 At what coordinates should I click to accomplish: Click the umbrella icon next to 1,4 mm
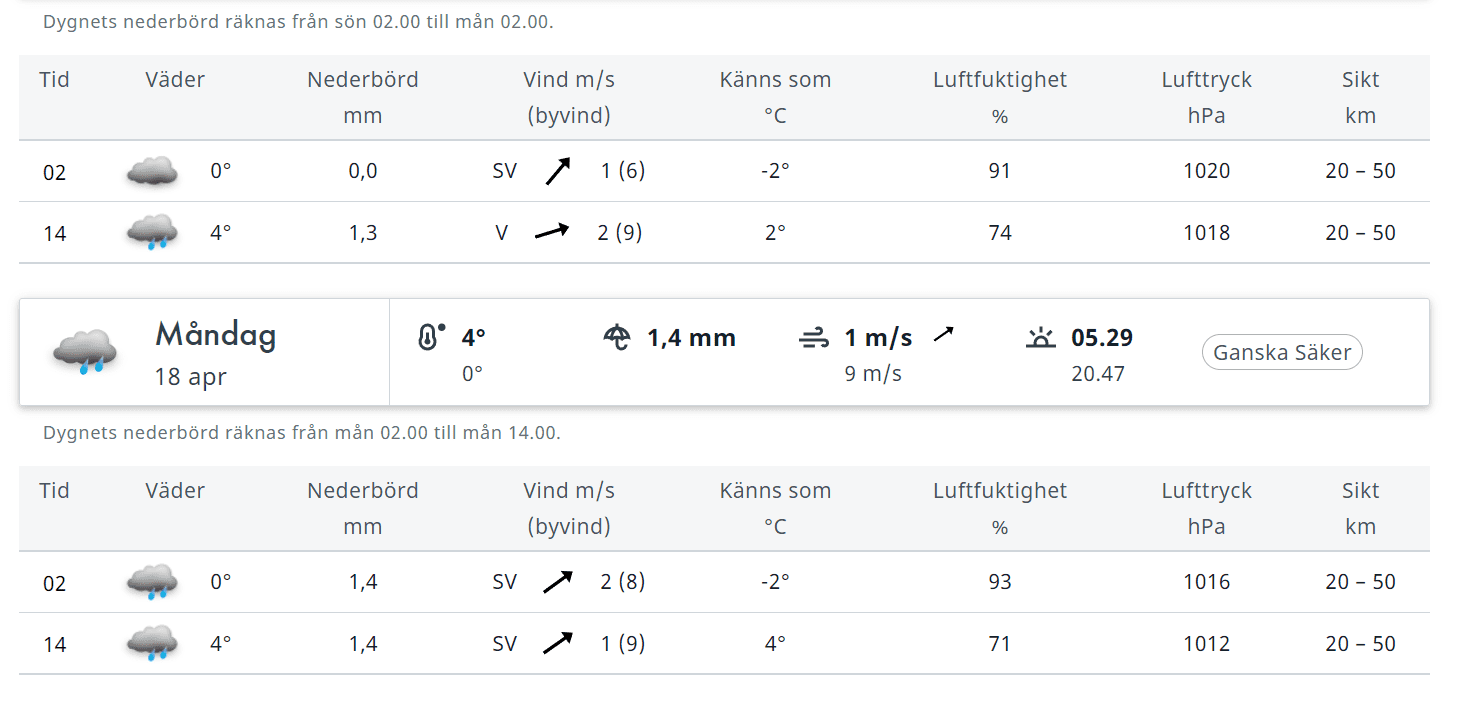(617, 337)
